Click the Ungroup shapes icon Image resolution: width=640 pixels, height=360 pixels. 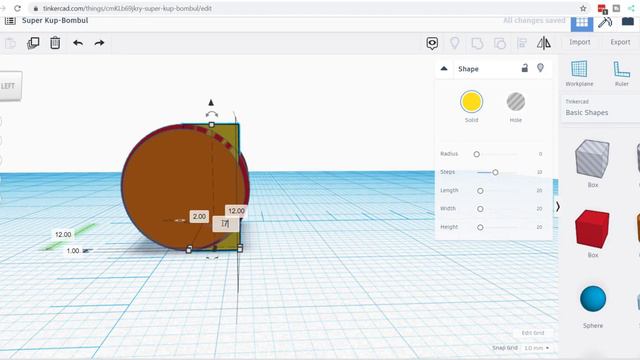500,43
